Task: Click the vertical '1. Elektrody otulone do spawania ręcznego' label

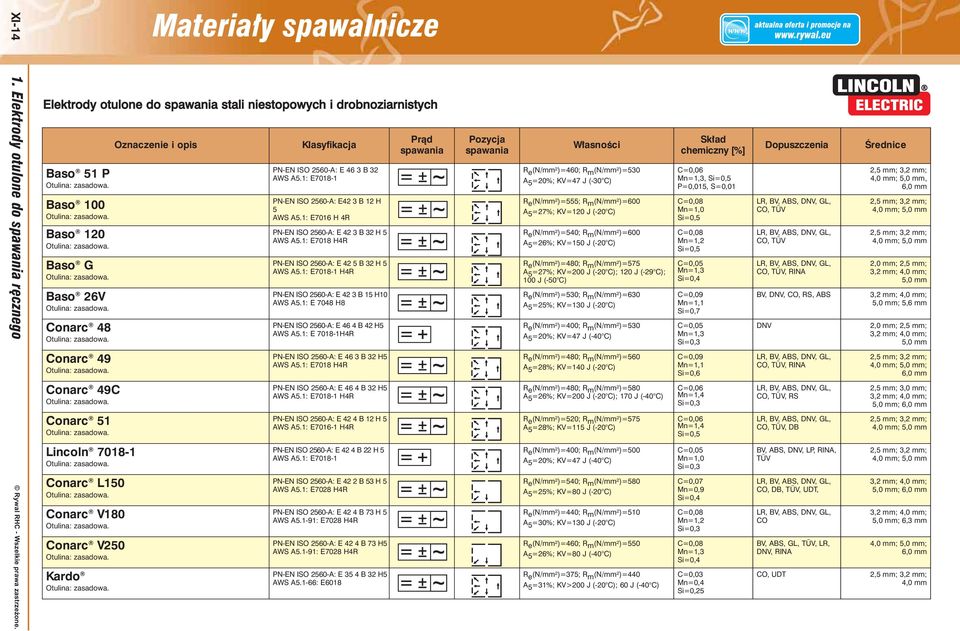Action: coord(16,207)
